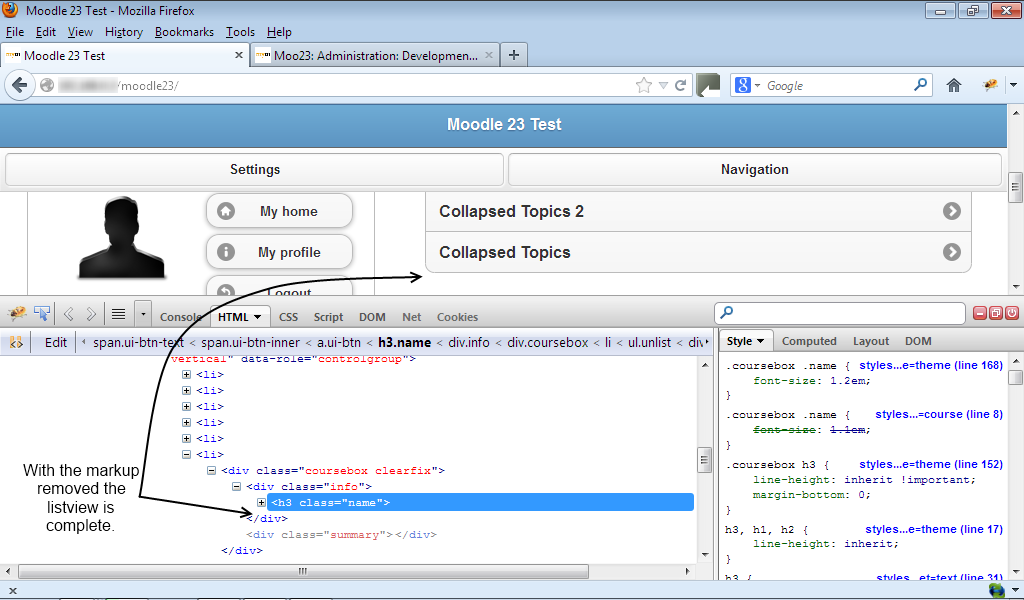Expand the fourth li node
1024x600 pixels.
click(x=186, y=422)
